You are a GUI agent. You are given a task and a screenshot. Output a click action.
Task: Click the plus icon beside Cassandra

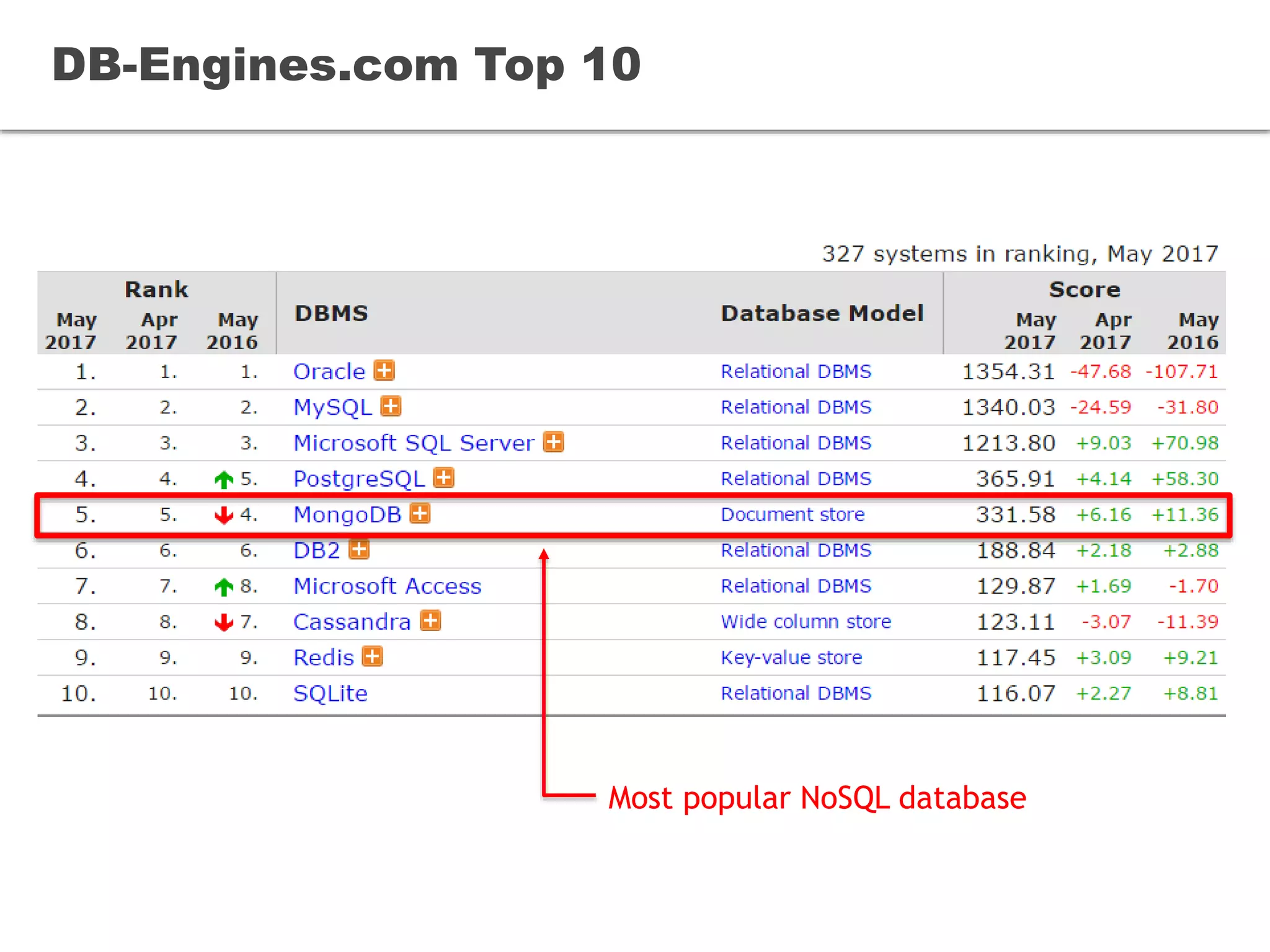point(430,620)
